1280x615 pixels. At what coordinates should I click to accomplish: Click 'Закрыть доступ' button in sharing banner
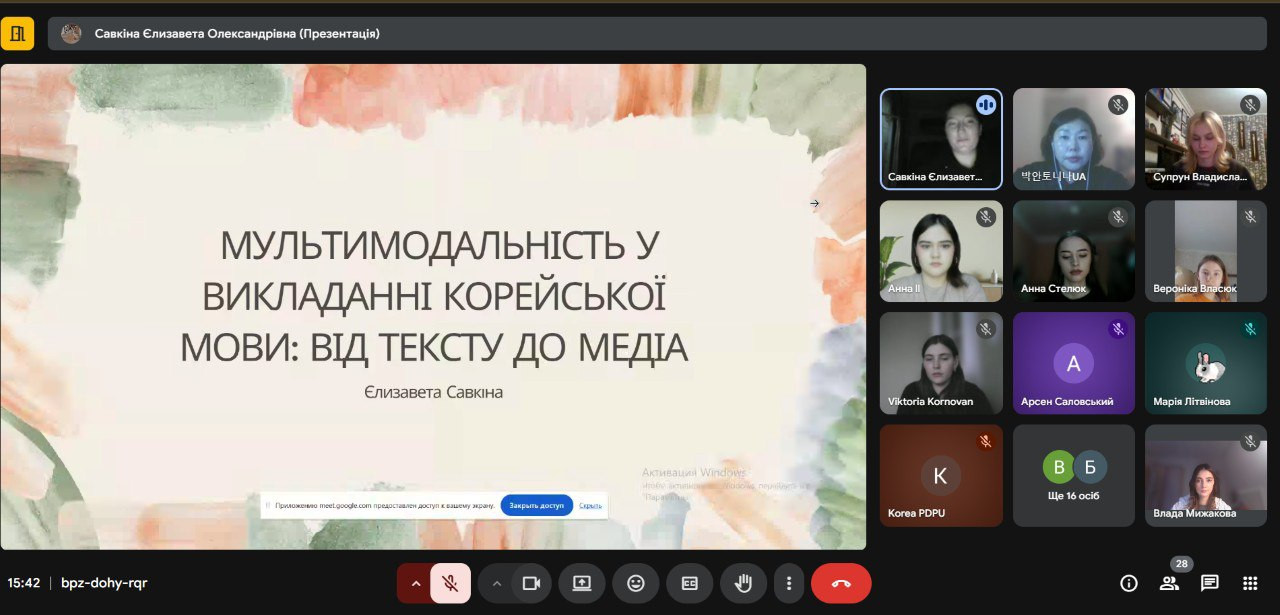[537, 505]
